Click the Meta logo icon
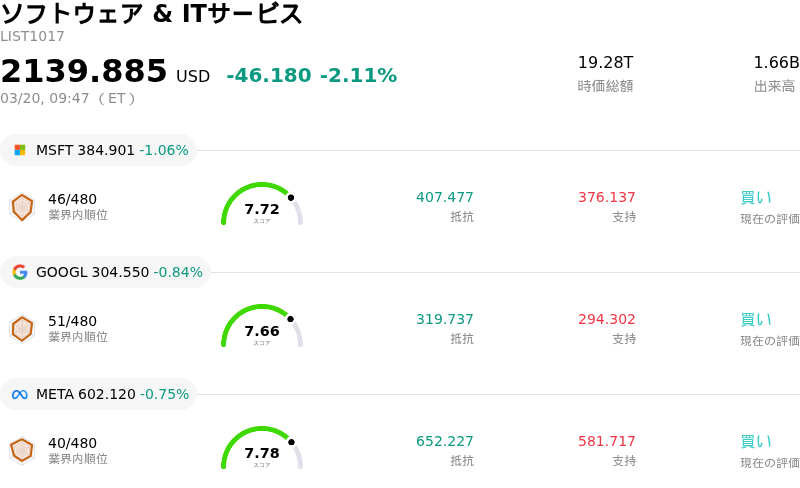This screenshot has width=800, height=488. tap(20, 394)
